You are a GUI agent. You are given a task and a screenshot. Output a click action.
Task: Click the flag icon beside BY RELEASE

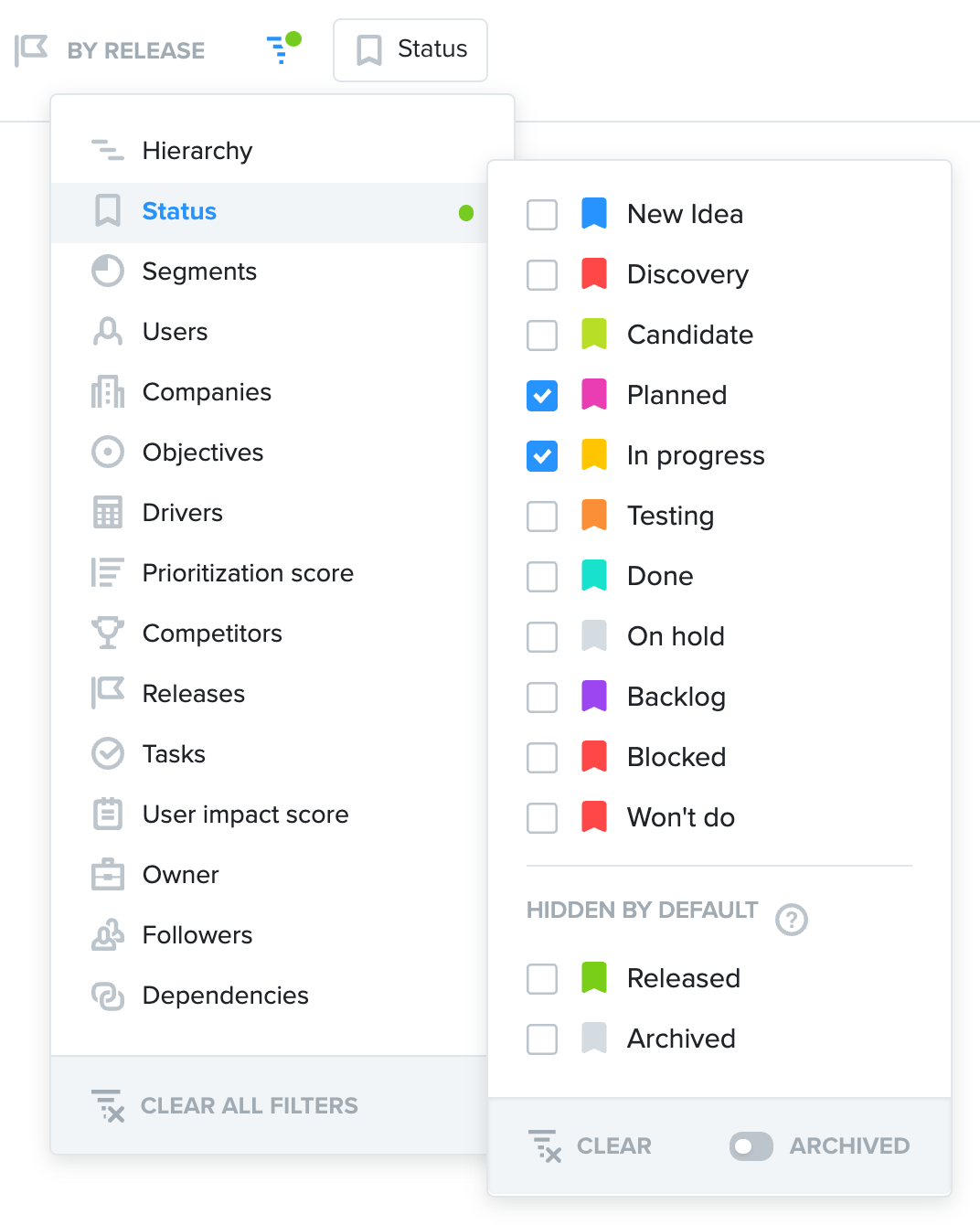31,50
